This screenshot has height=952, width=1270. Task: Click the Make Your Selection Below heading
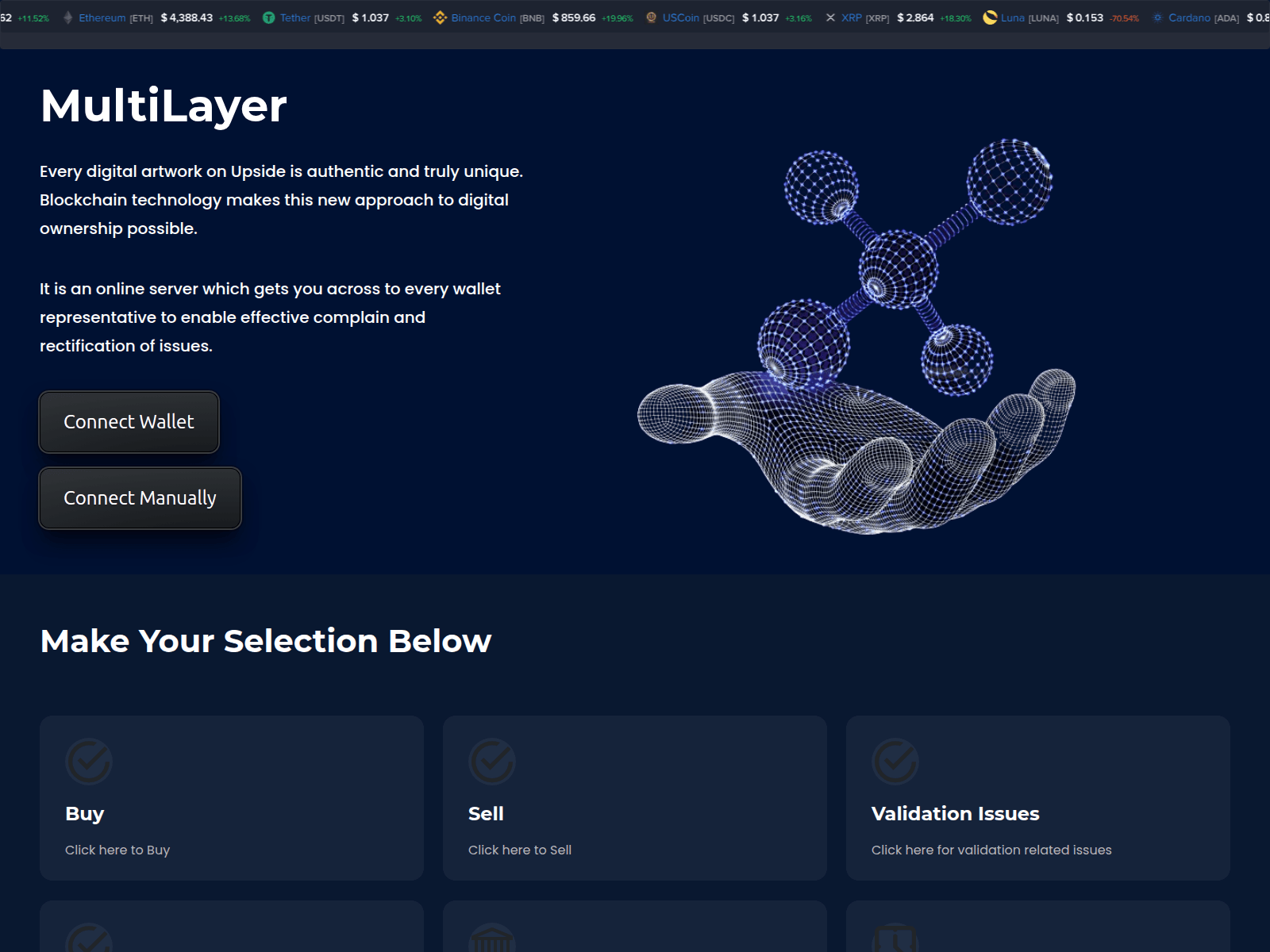click(x=266, y=641)
